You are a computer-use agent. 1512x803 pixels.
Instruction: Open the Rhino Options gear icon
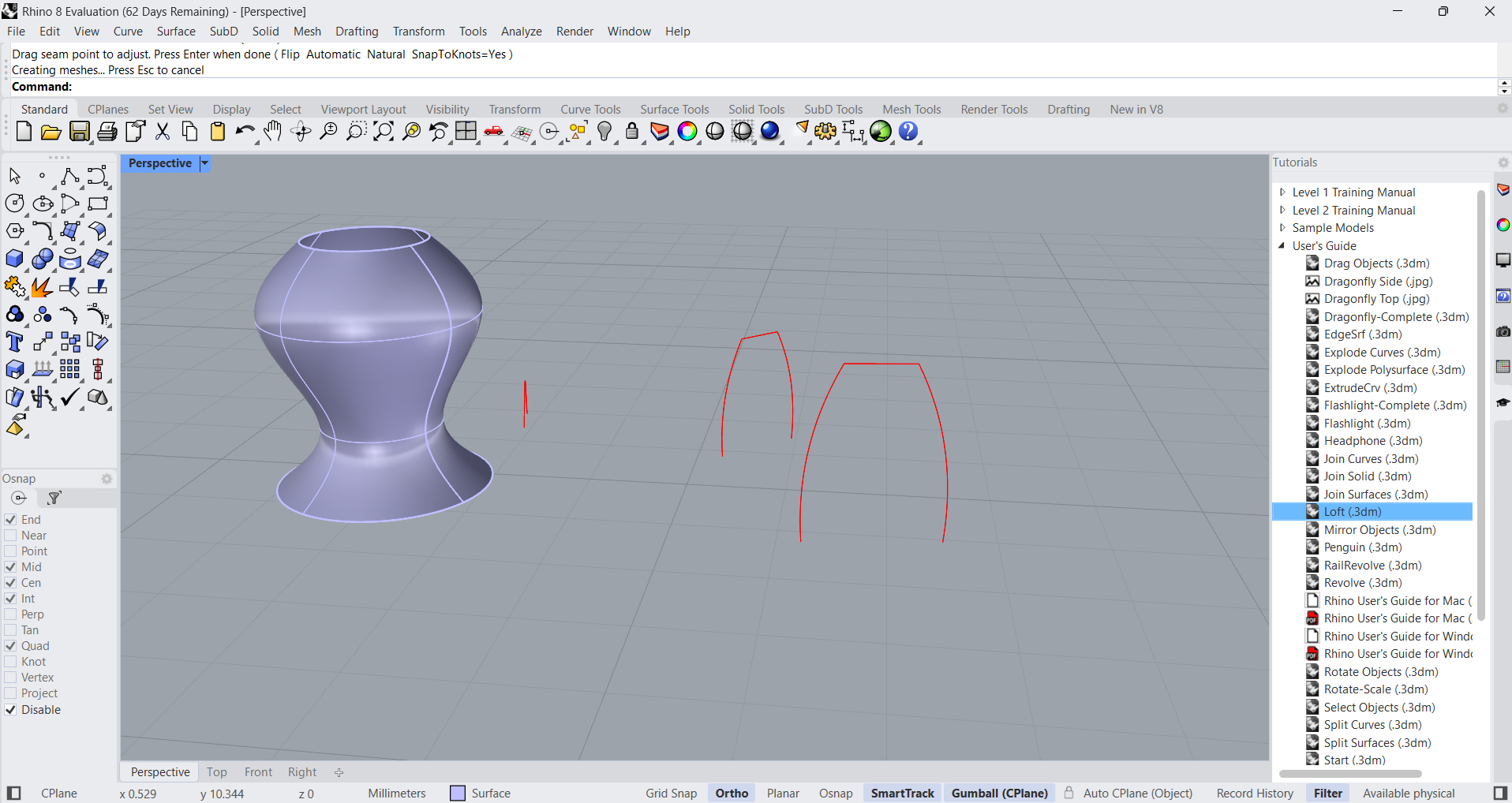point(825,132)
